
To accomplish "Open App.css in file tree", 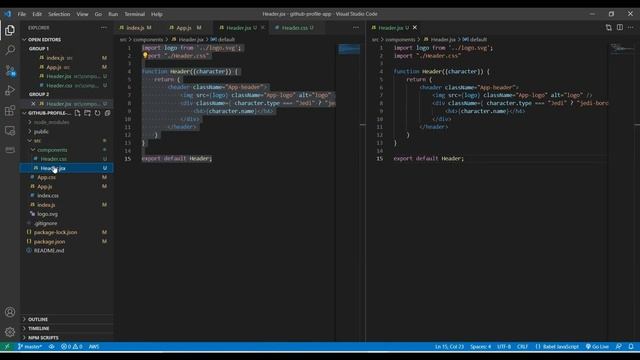I will (46, 177).
